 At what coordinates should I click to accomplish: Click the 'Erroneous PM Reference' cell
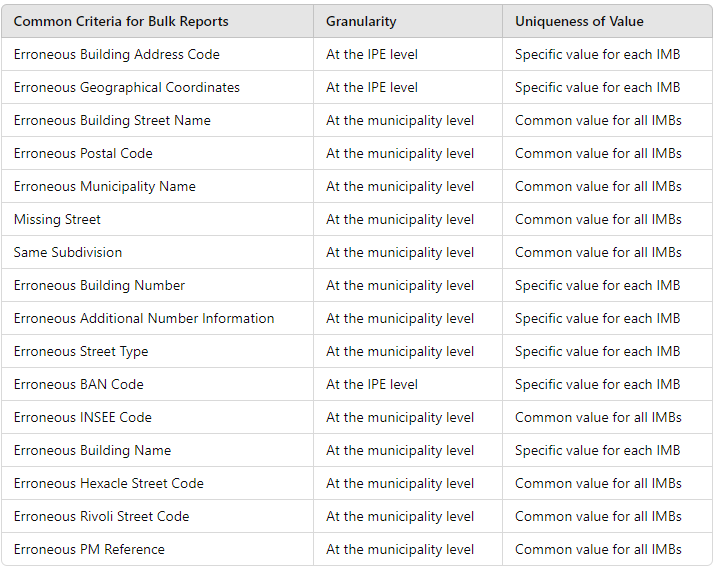click(x=89, y=549)
